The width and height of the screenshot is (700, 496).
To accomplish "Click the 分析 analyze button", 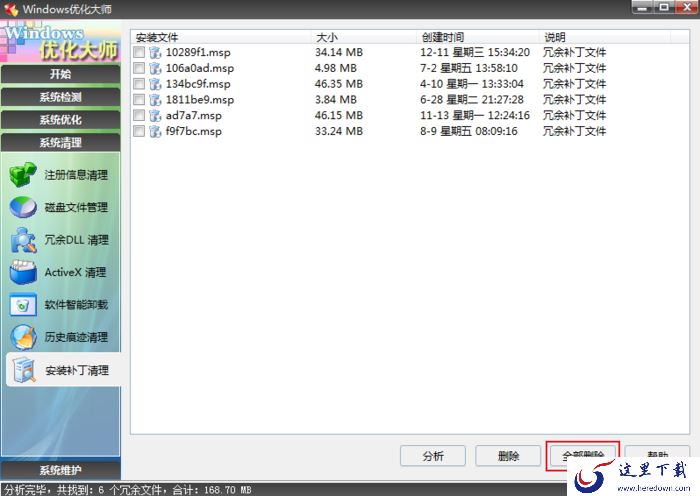I will (x=433, y=456).
